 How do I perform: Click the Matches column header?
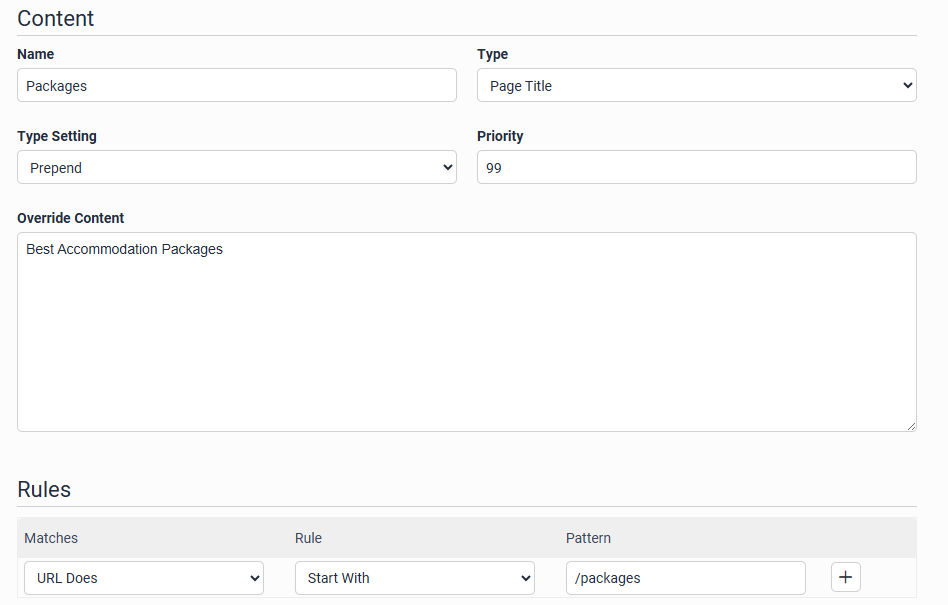pos(51,538)
